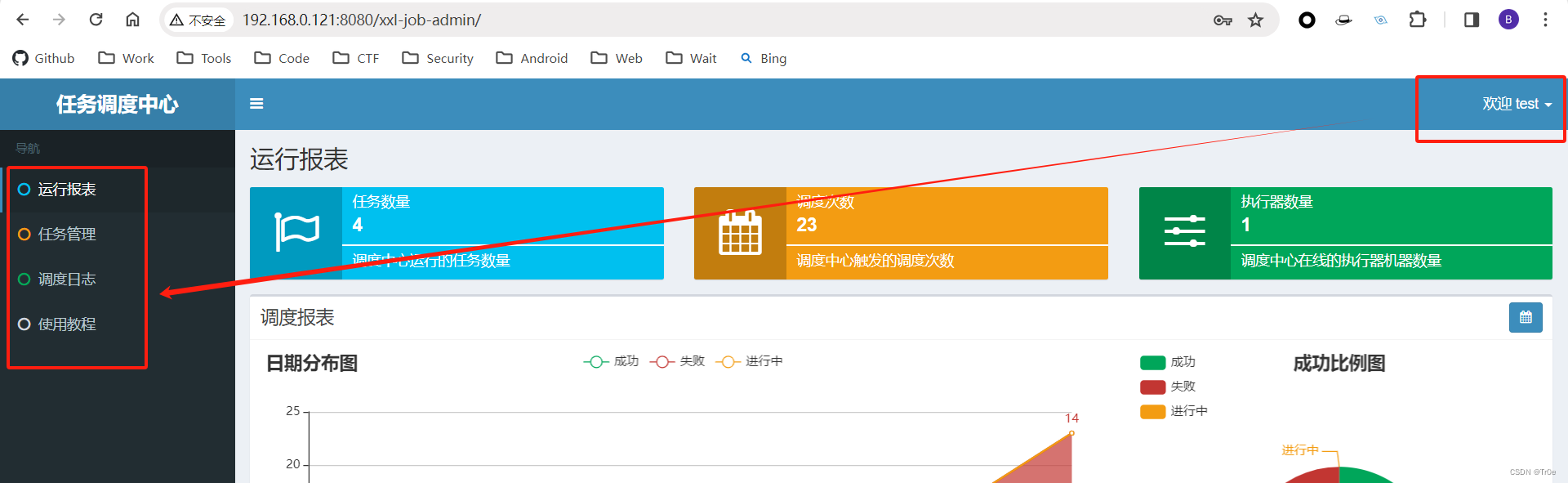The image size is (1568, 483).
Task: Expand the 欢迎 test user dropdown
Action: (1517, 104)
